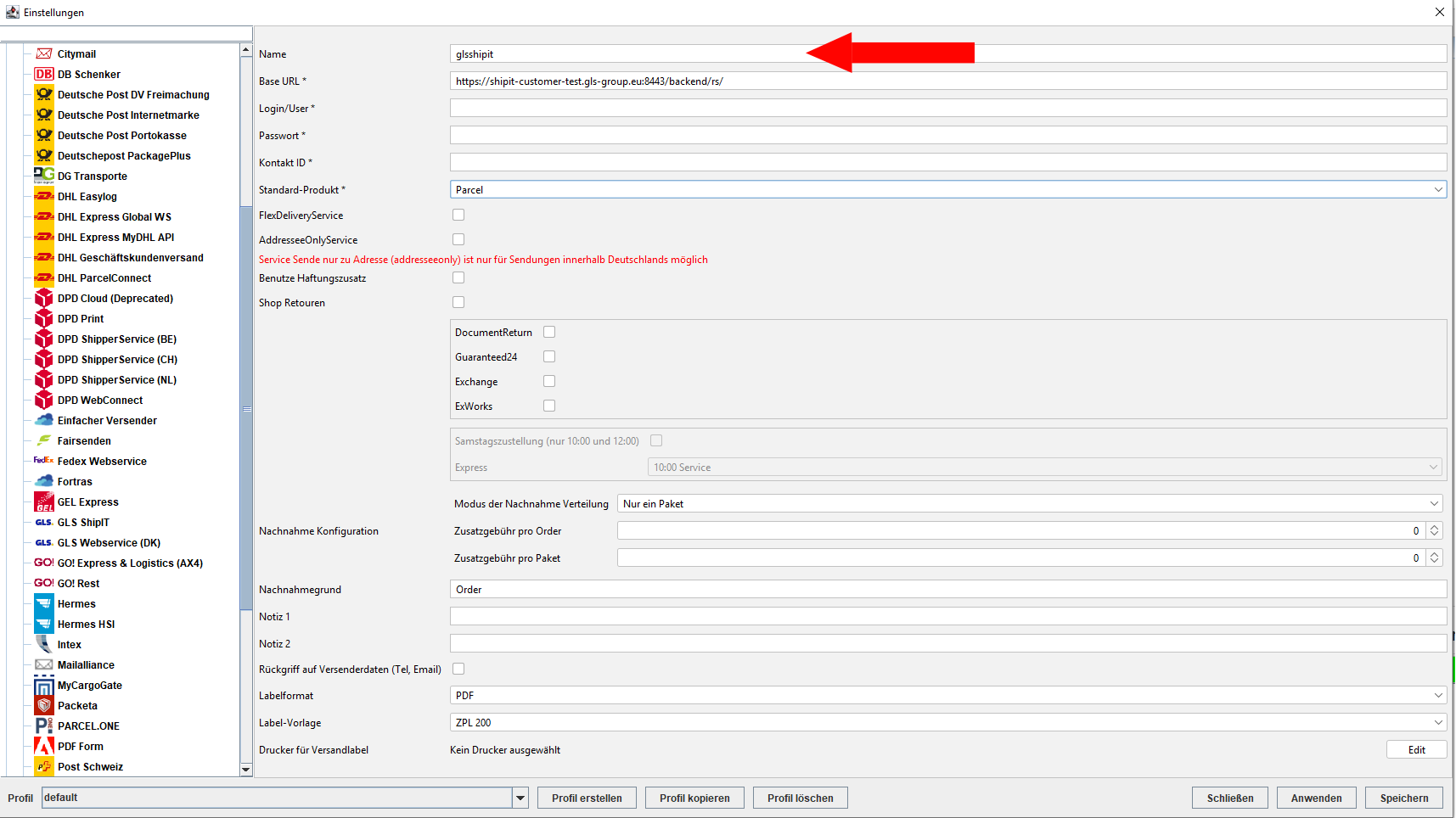Select Deutschepost PackagePlus entry
The width and height of the screenshot is (1456, 818).
coord(124,155)
